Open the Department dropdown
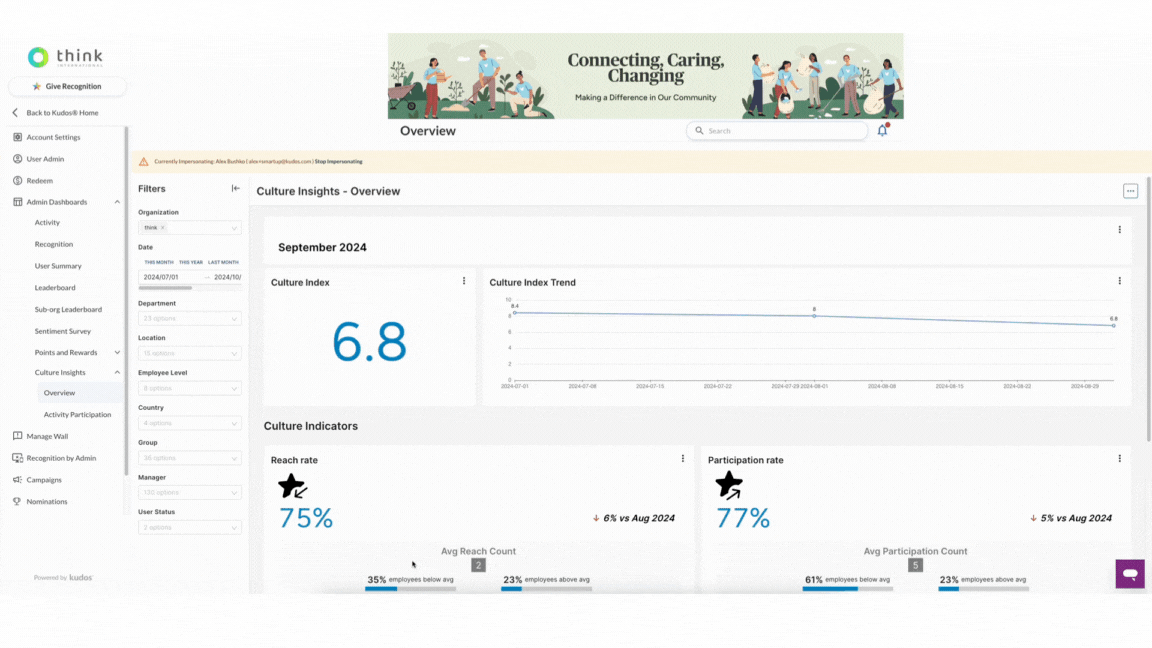Screen dimensions: 1152x648 pyautogui.click(x=190, y=319)
